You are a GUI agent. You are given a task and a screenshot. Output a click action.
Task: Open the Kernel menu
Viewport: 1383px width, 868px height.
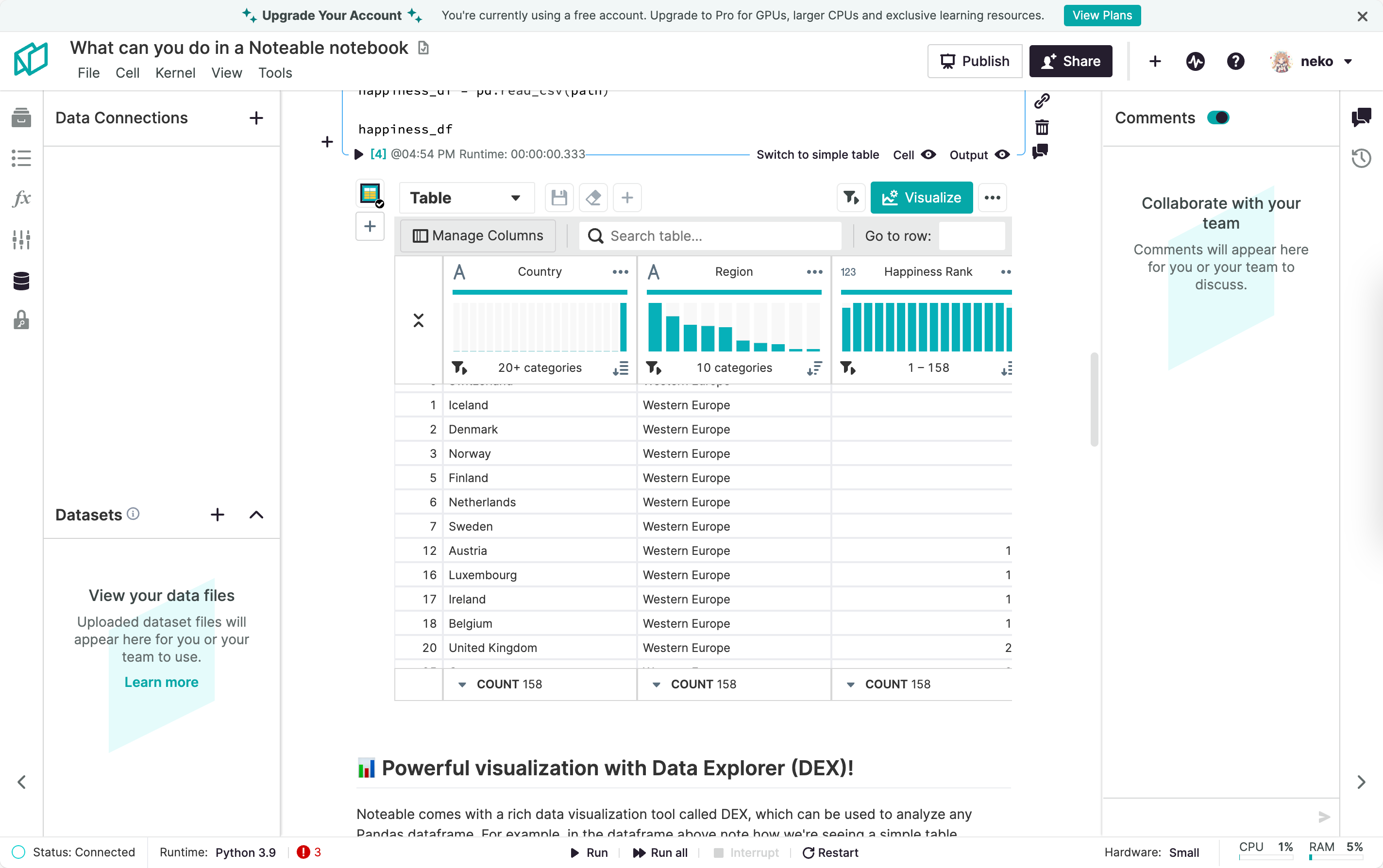point(175,73)
